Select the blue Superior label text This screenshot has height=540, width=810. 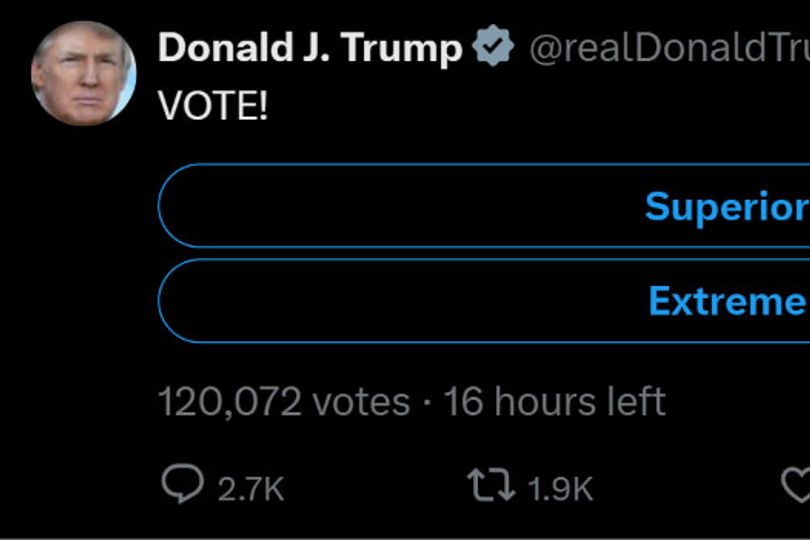pyautogui.click(x=727, y=207)
